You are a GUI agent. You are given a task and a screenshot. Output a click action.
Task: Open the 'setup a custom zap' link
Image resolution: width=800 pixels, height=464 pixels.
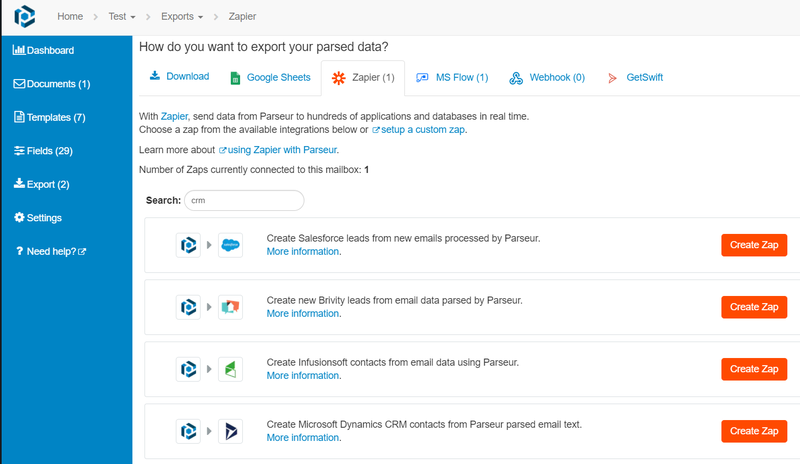click(x=423, y=130)
